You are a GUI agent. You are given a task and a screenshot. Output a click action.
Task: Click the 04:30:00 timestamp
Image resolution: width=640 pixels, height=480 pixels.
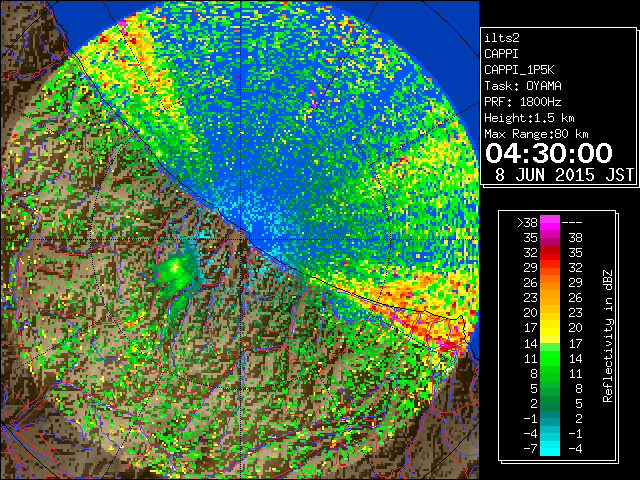coord(549,153)
